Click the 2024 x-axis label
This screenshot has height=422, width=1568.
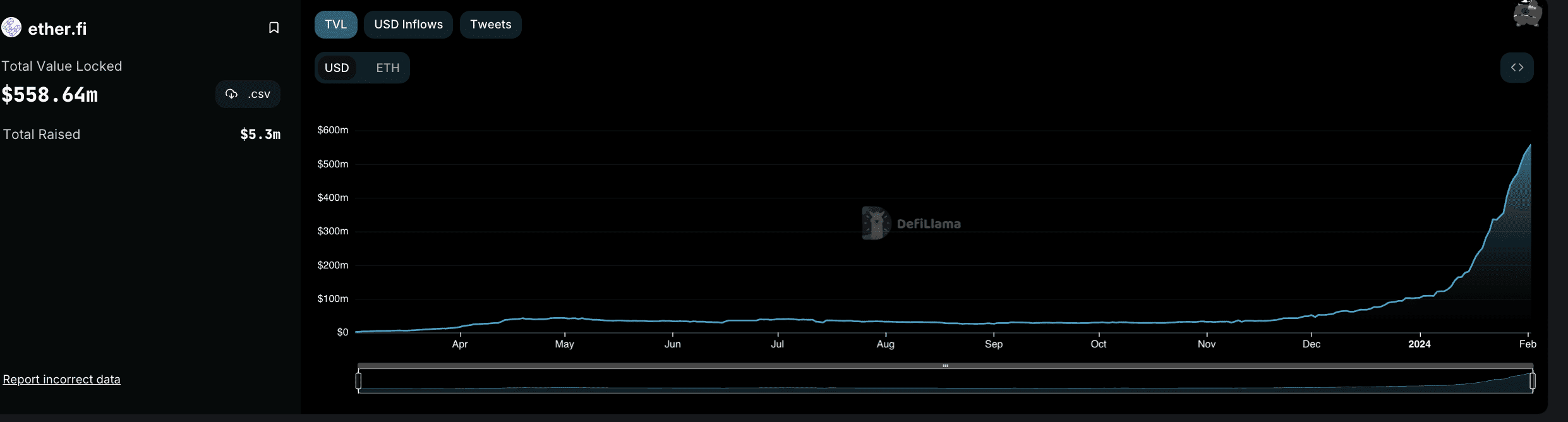click(1420, 344)
